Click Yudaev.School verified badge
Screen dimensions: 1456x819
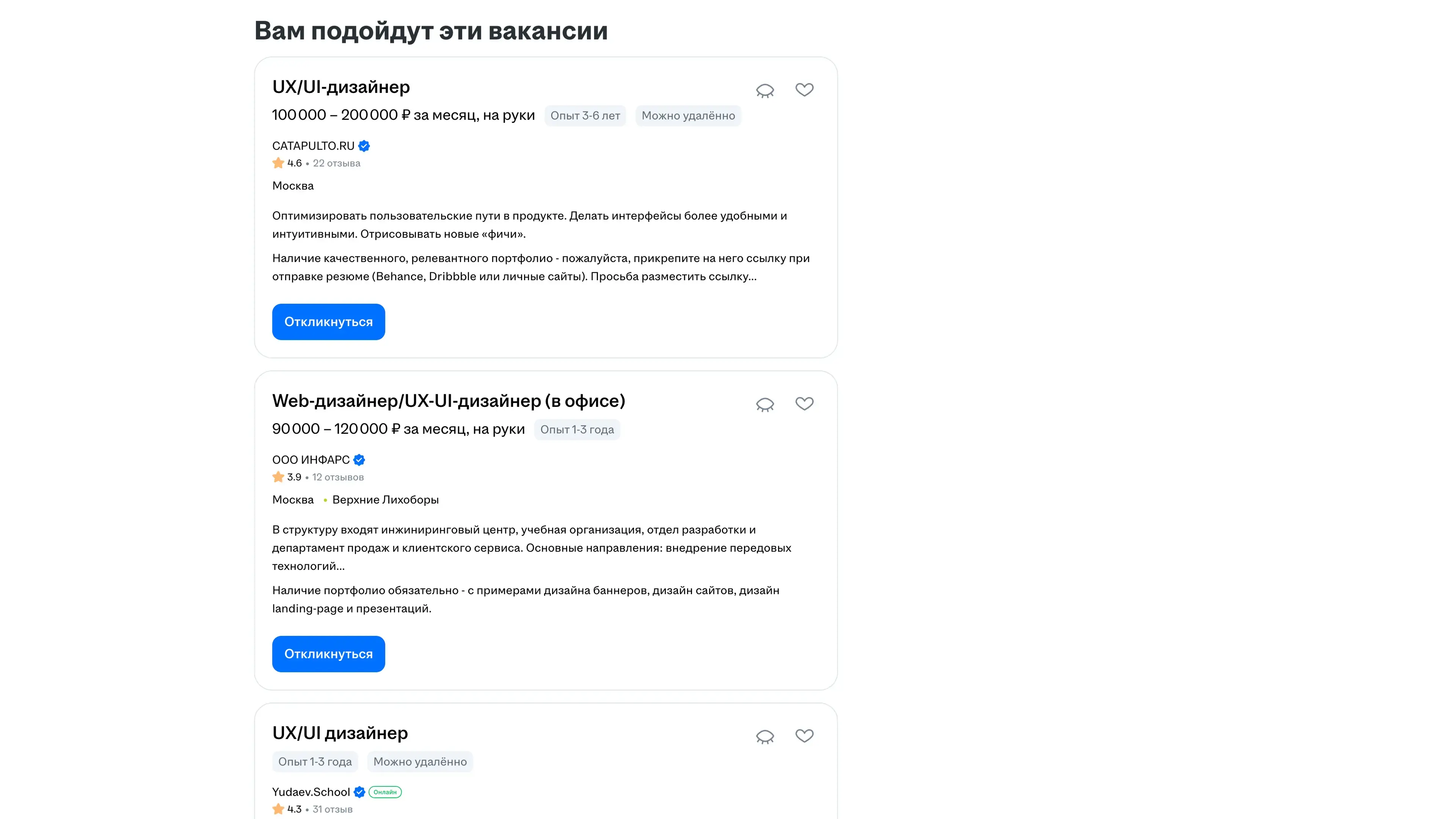pyautogui.click(x=359, y=792)
